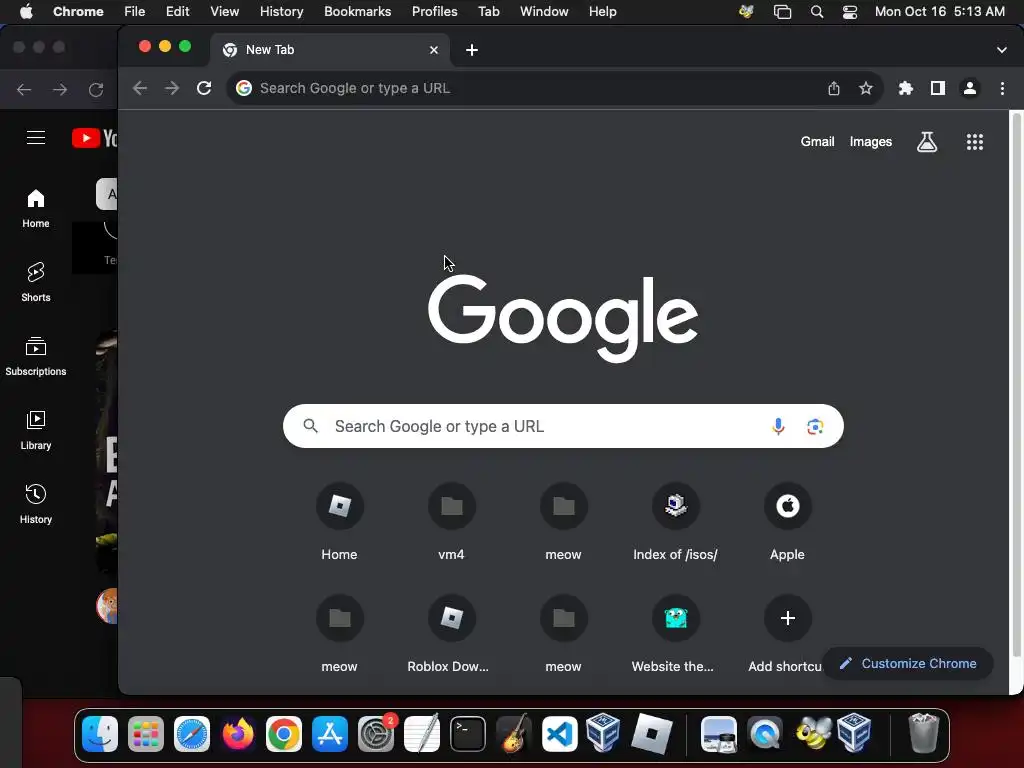Open the Apple menu
The width and height of the screenshot is (1024, 768).
point(26,12)
